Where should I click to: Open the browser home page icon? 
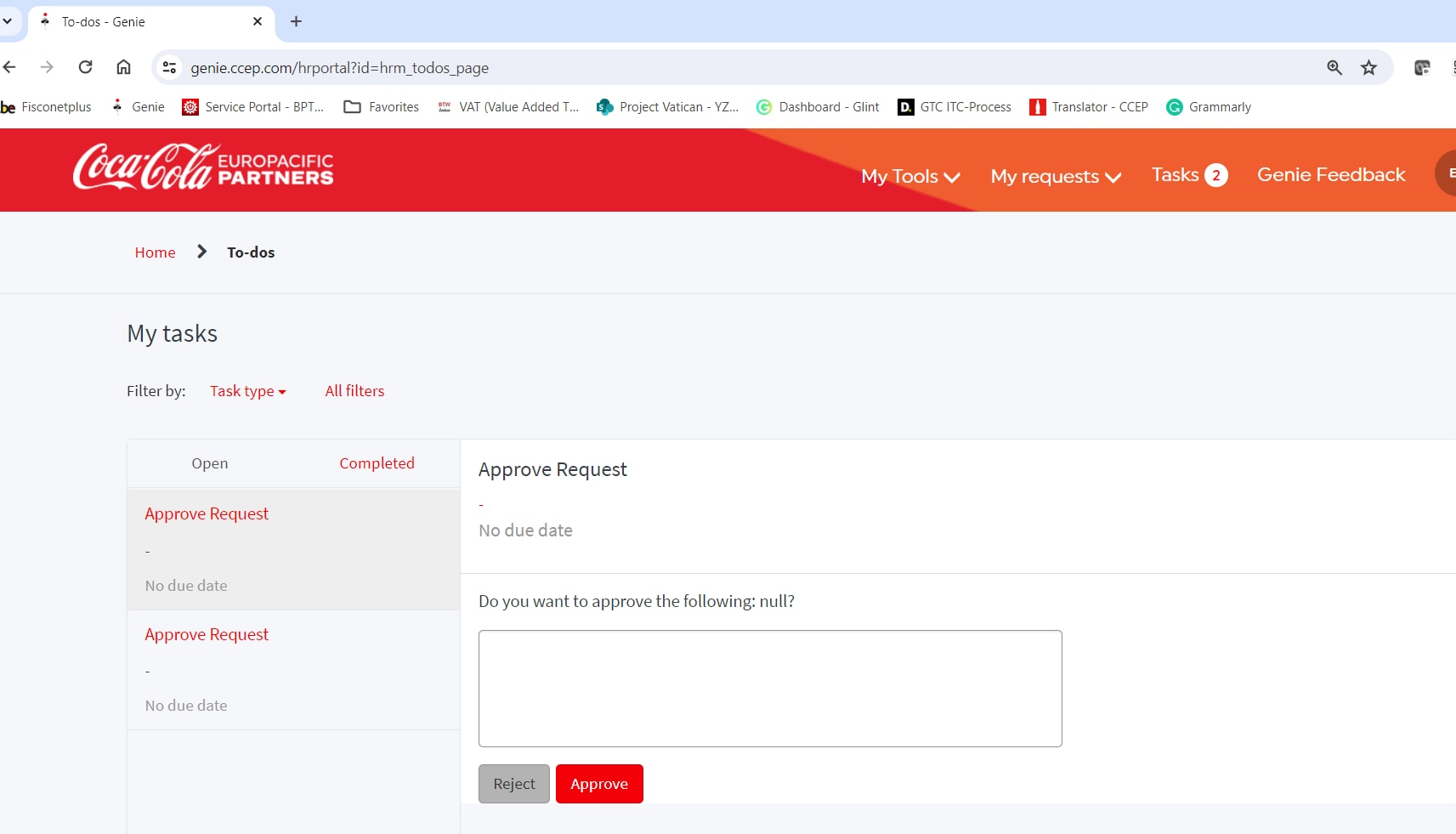[123, 67]
